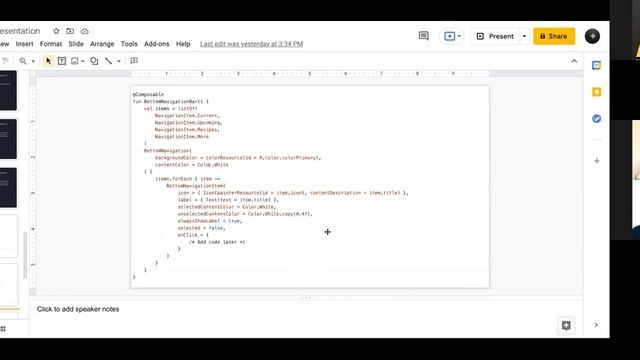
Task: Open the Tasks side panel icon
Action: [x=596, y=119]
